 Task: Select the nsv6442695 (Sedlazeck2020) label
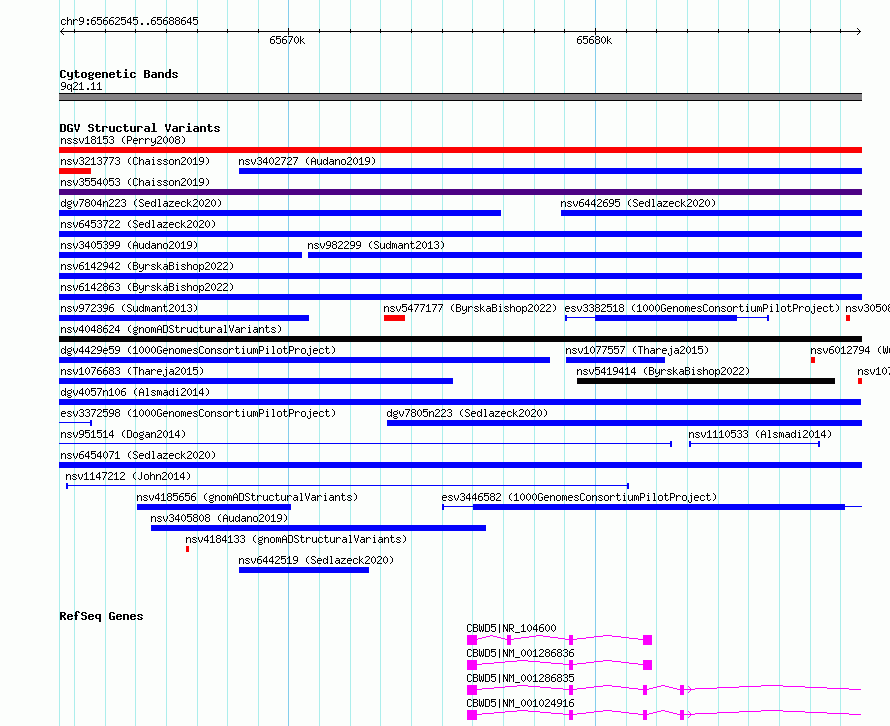coord(638,203)
